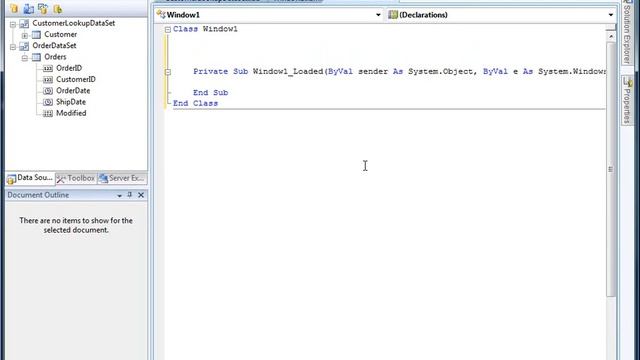Click the Document Outline panel title
Screen dimensions: 640x360
[x=38, y=195]
